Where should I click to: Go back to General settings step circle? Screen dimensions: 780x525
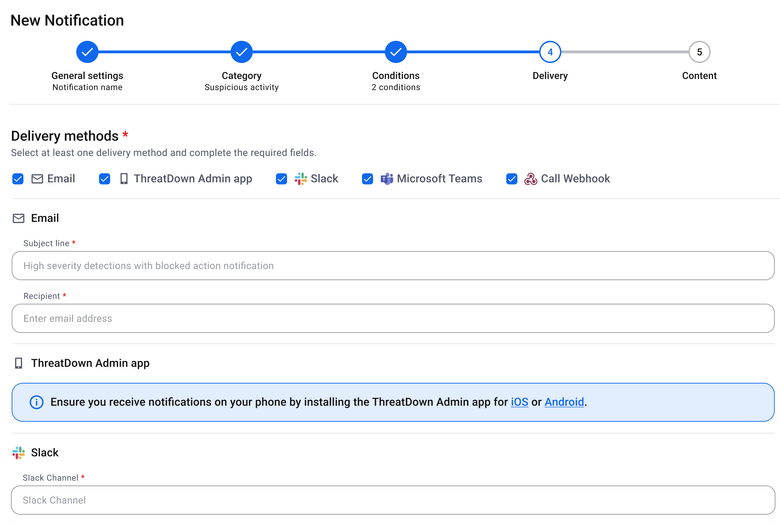click(87, 52)
